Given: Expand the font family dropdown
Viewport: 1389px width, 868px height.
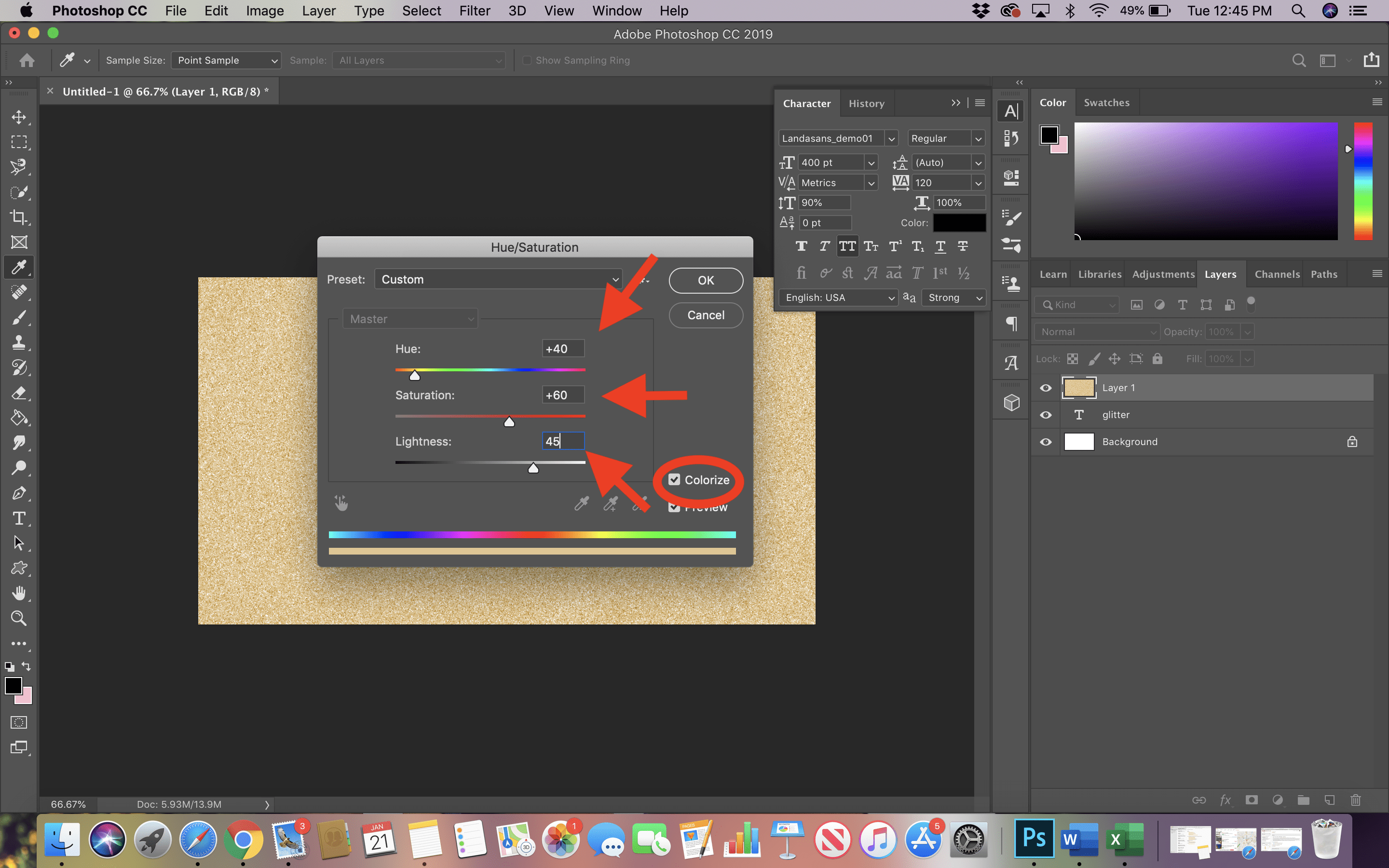Looking at the screenshot, I should tap(891, 138).
